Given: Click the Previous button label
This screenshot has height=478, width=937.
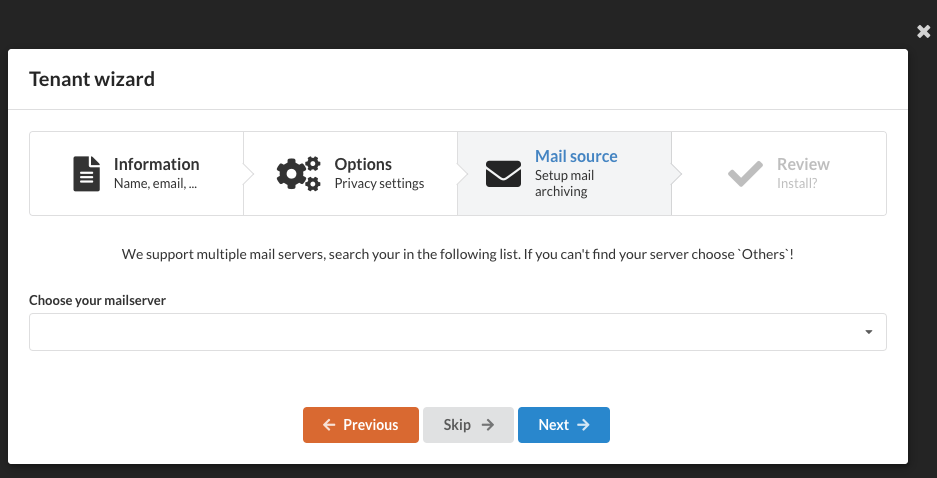Looking at the screenshot, I should coord(370,425).
